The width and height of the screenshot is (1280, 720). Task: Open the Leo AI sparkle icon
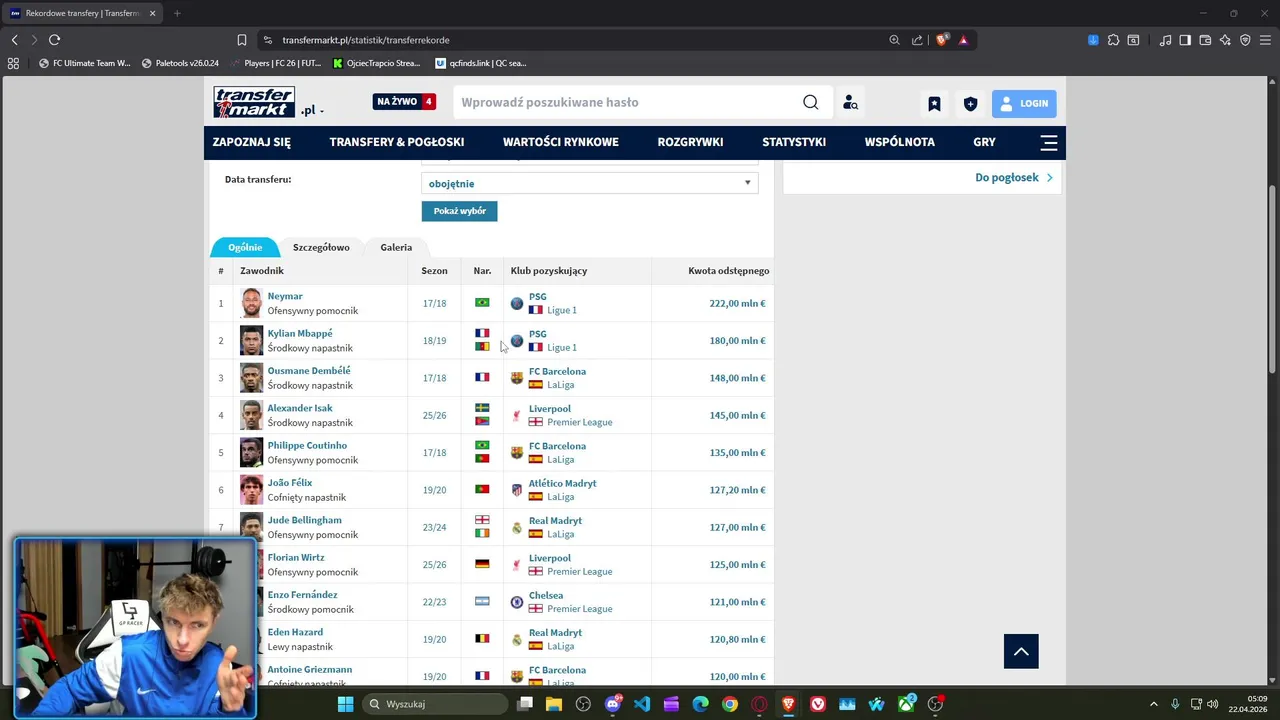click(1225, 40)
